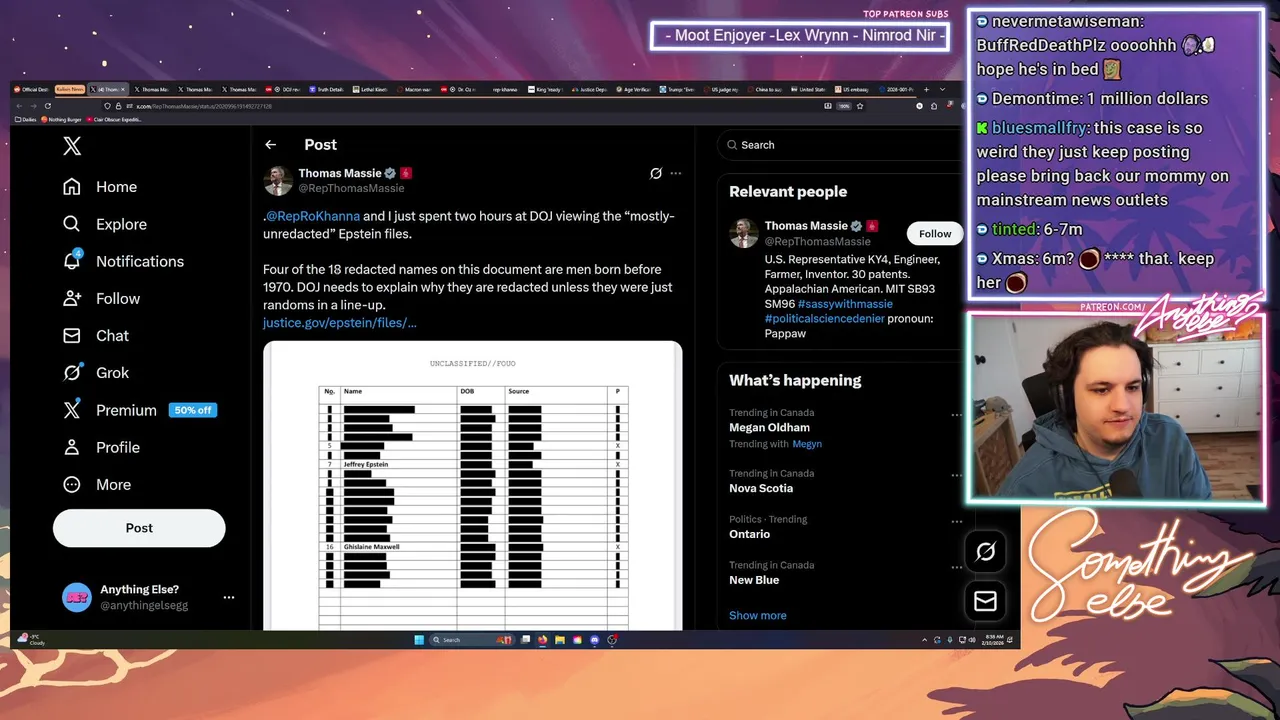Open the floating messages envelope button
Screen dimensions: 1280x720
click(985, 601)
